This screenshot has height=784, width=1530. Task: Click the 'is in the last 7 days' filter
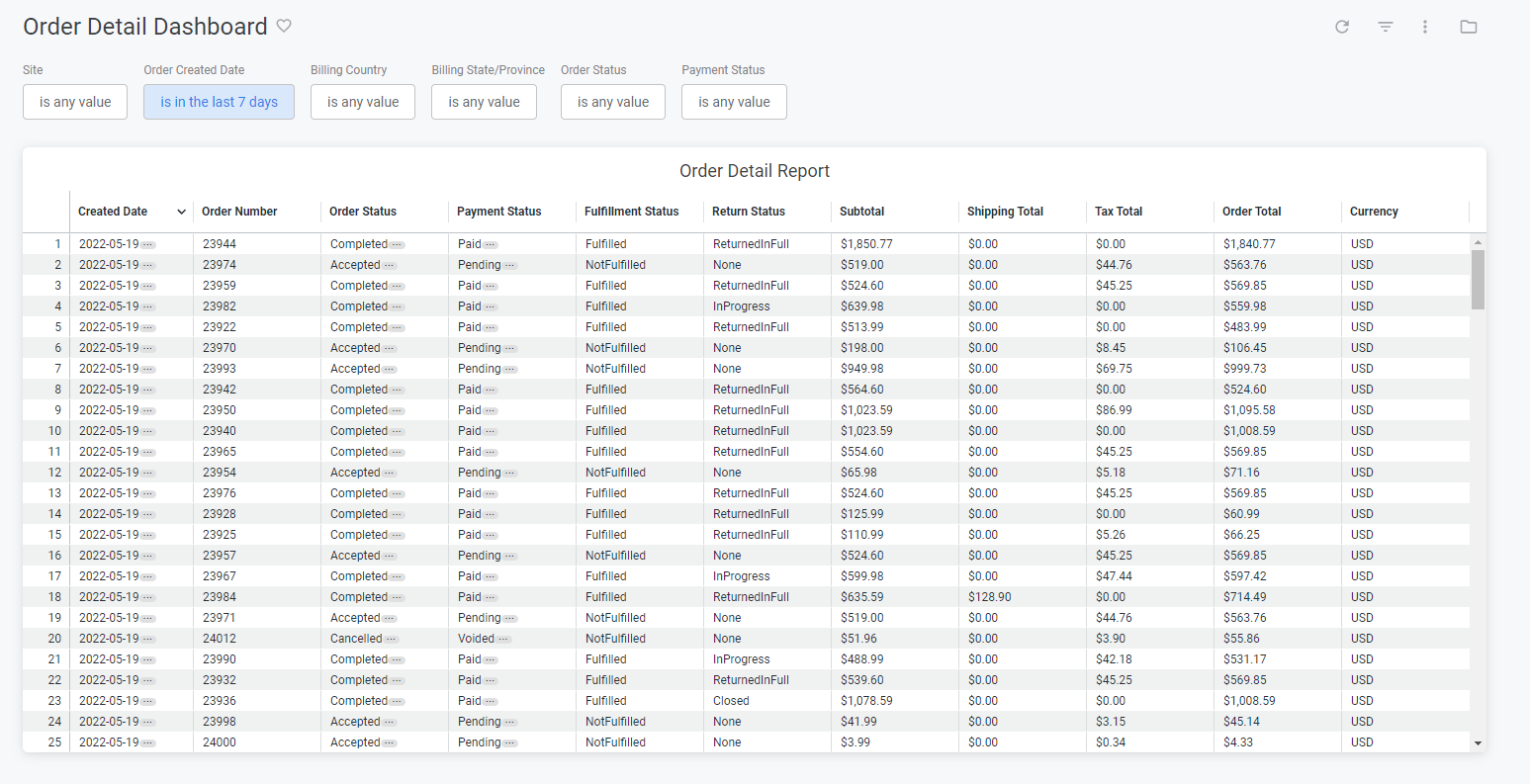pyautogui.click(x=219, y=101)
